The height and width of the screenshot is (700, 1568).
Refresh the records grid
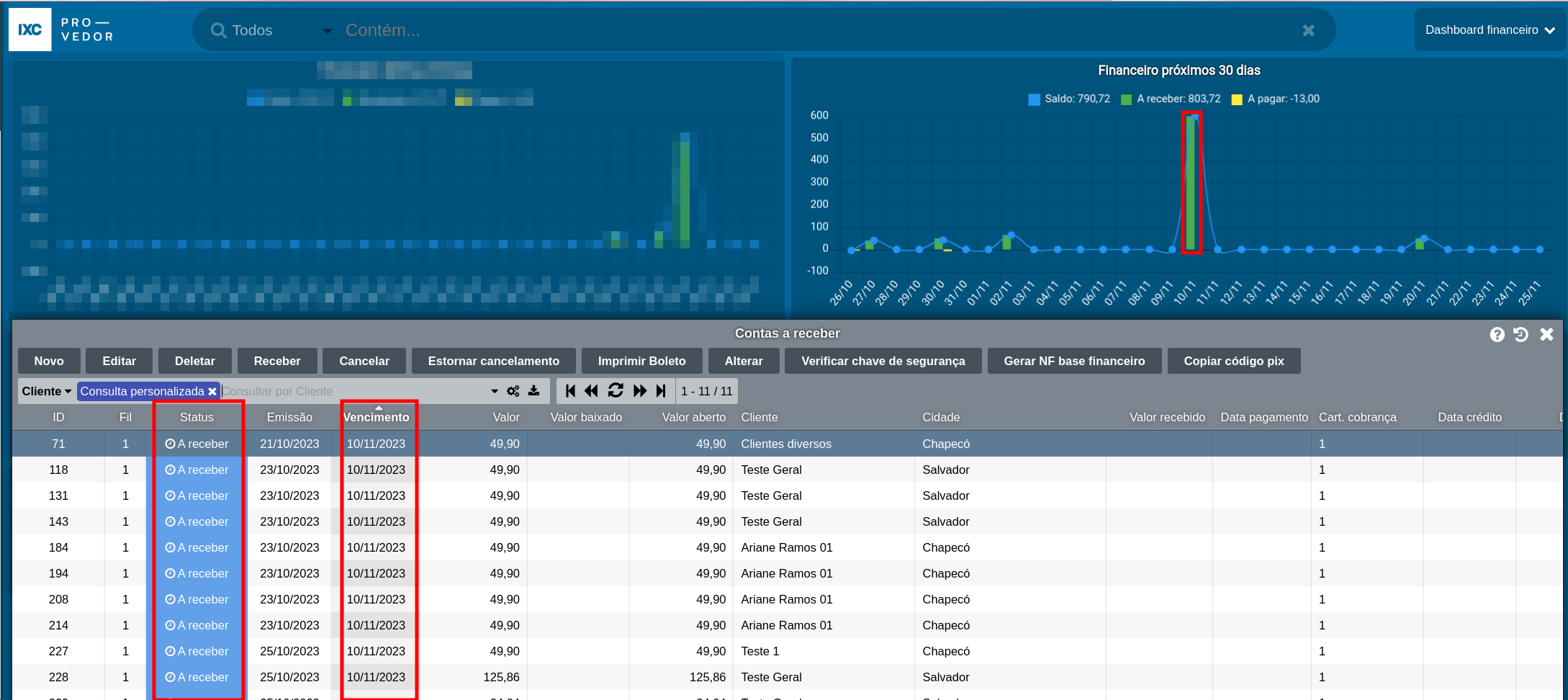(616, 390)
